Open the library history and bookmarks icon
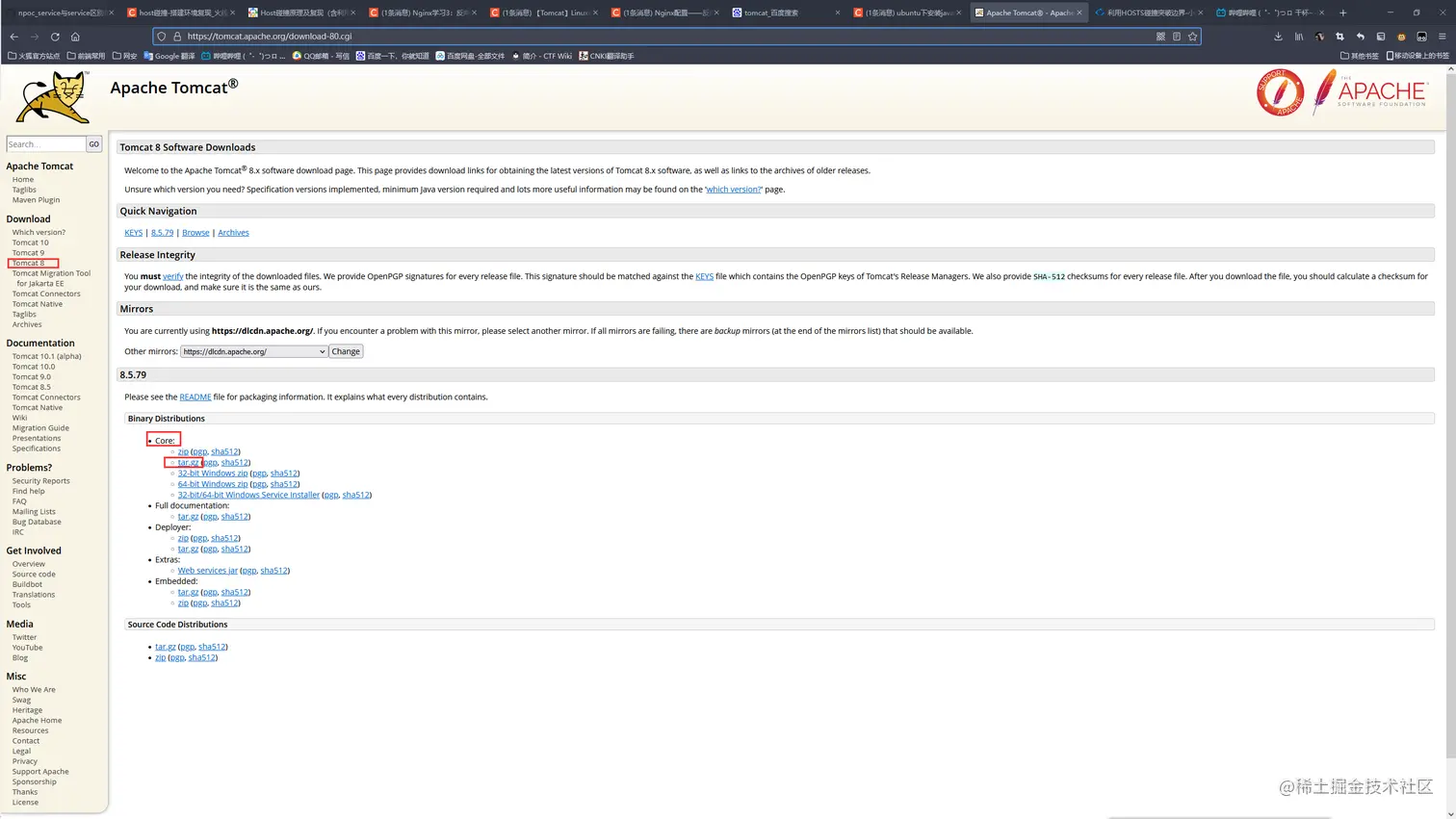Screen dimensions: 1456x819 [x=1299, y=37]
